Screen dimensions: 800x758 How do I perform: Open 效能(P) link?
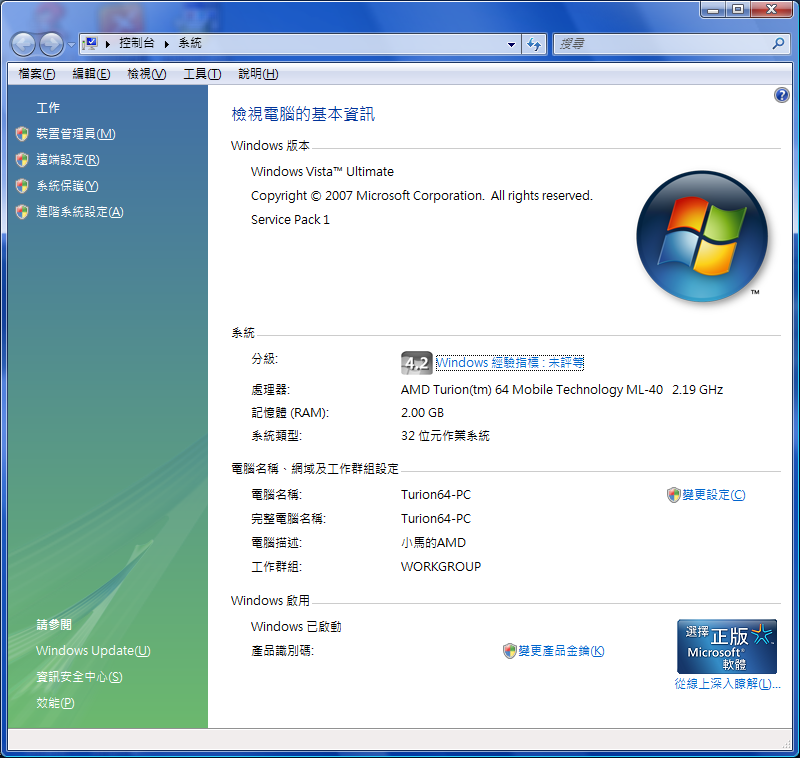point(55,703)
